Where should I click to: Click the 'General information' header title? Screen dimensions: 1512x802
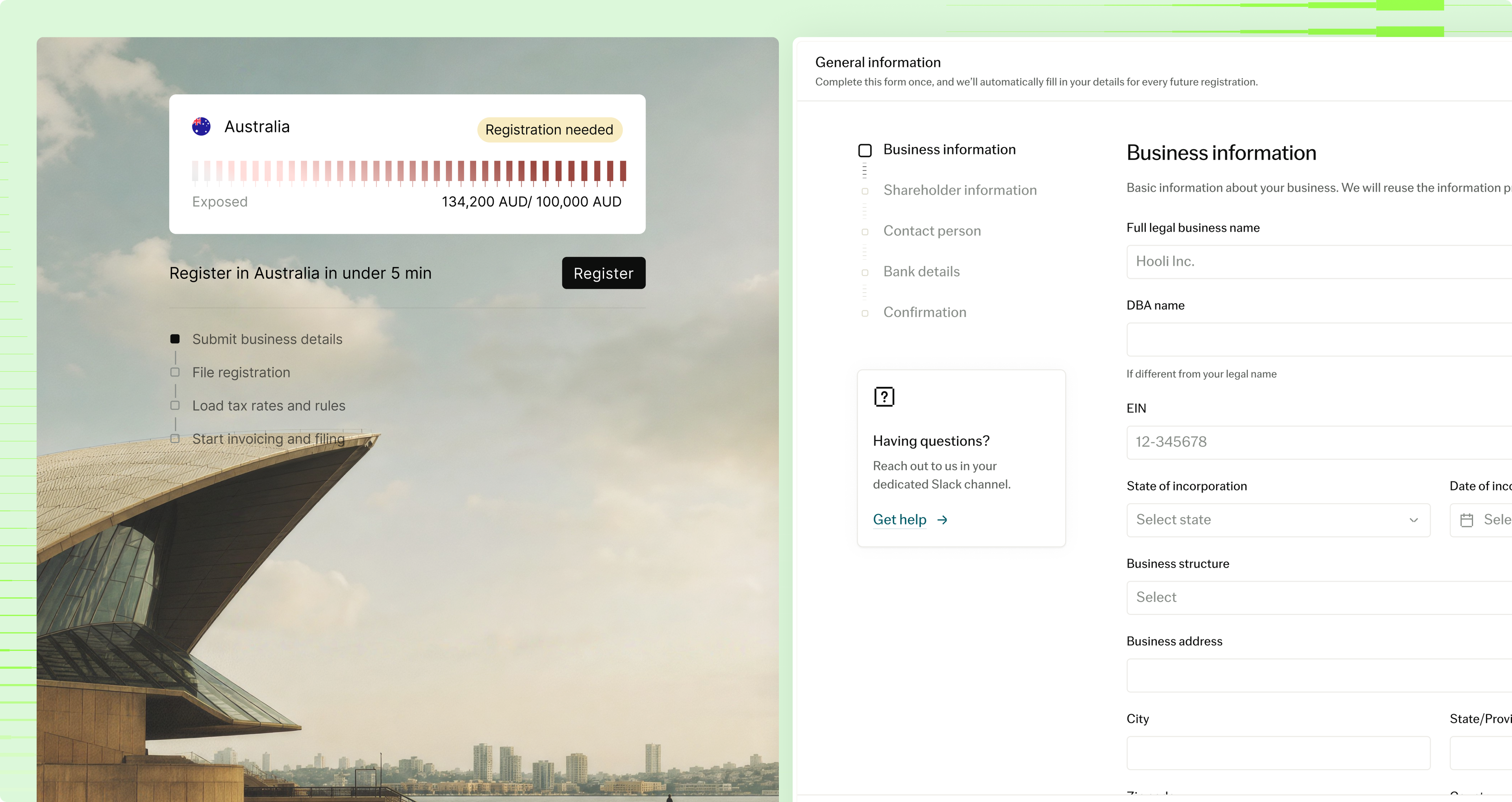878,62
